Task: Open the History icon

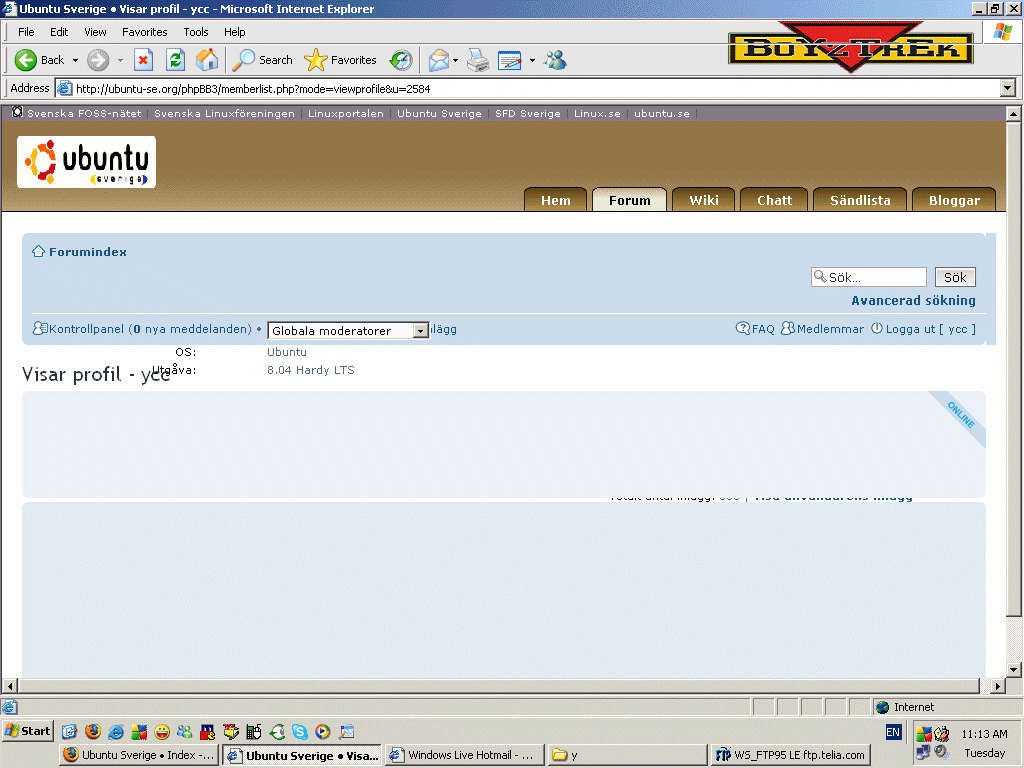Action: 401,60
